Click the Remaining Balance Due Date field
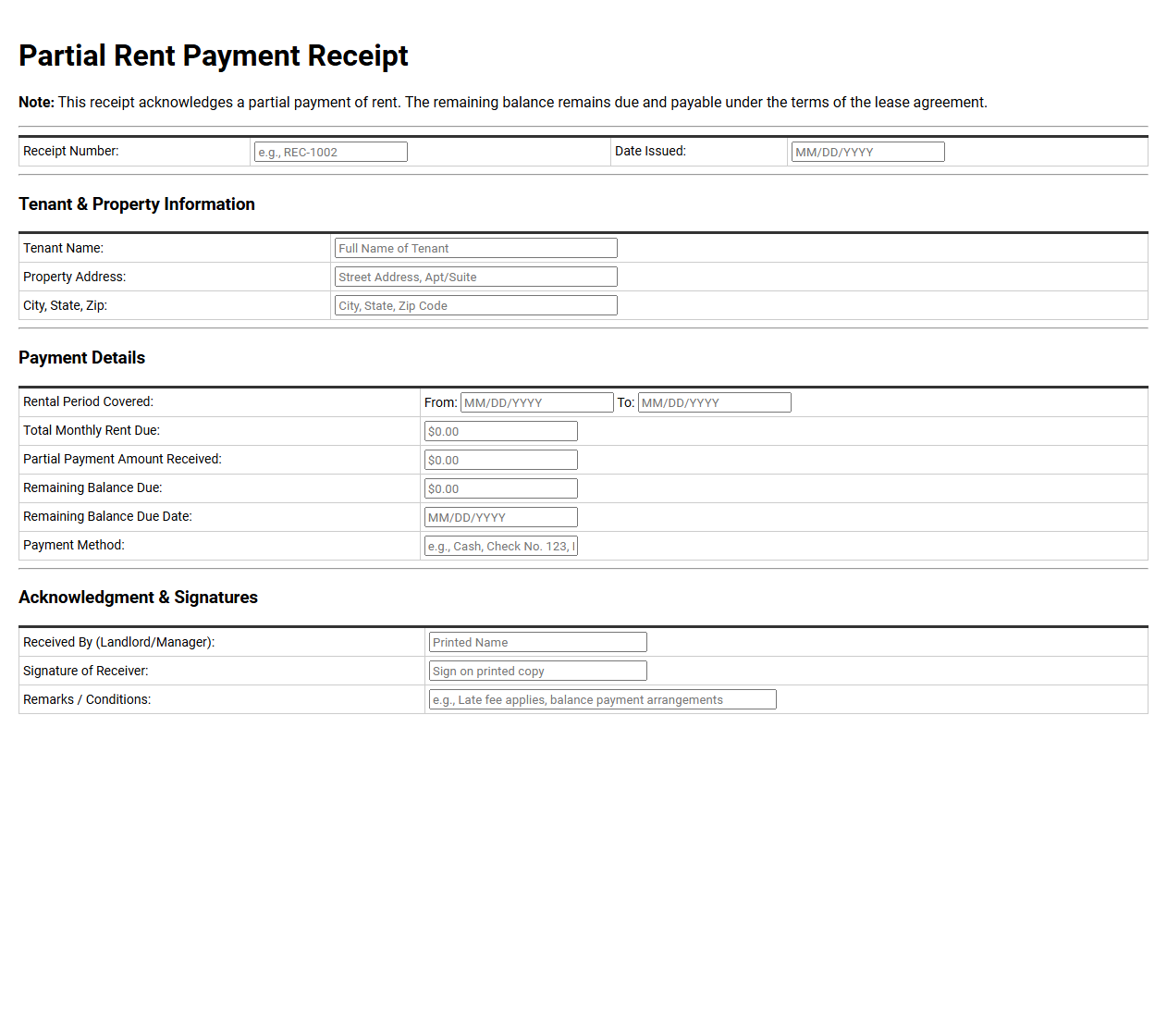The height and width of the screenshot is (1036, 1167). pyautogui.click(x=501, y=517)
